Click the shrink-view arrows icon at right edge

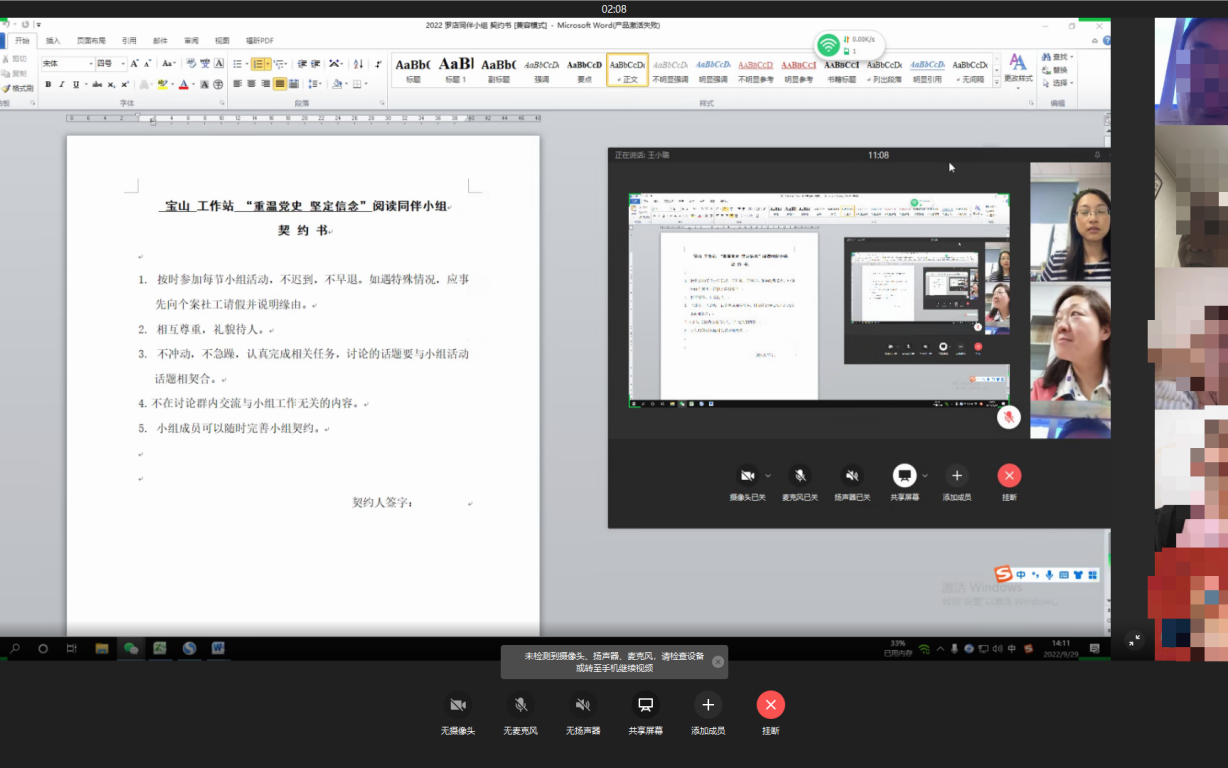(1134, 640)
